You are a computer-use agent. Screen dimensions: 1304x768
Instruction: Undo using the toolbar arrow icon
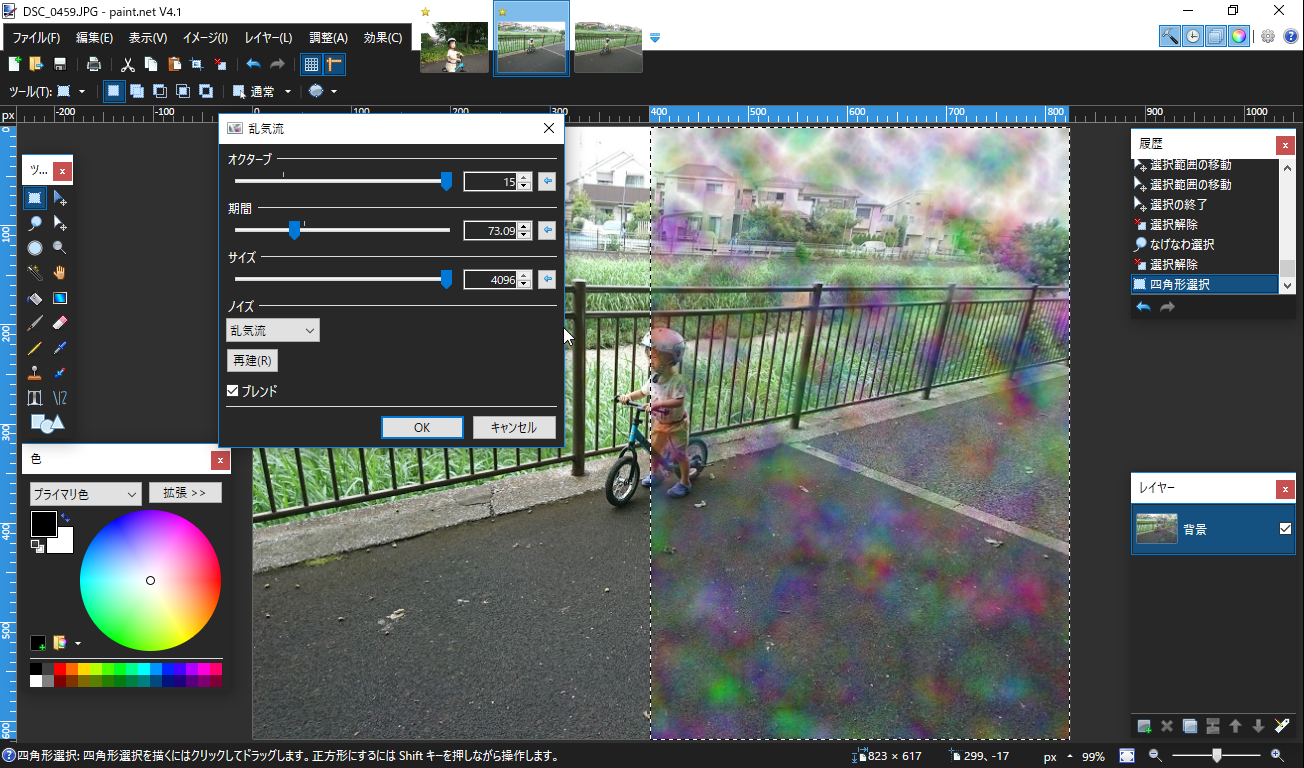(254, 64)
